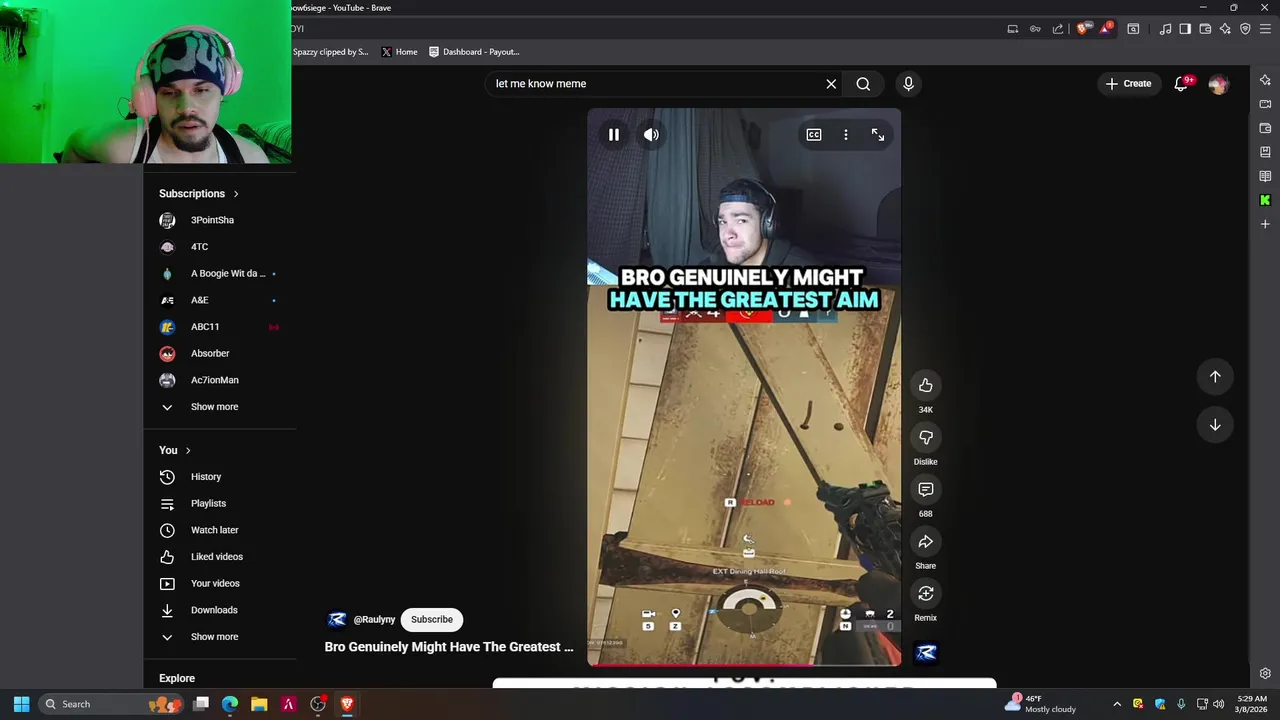The image size is (1280, 720).
Task: Enter fullscreen for the Short
Action: [878, 135]
